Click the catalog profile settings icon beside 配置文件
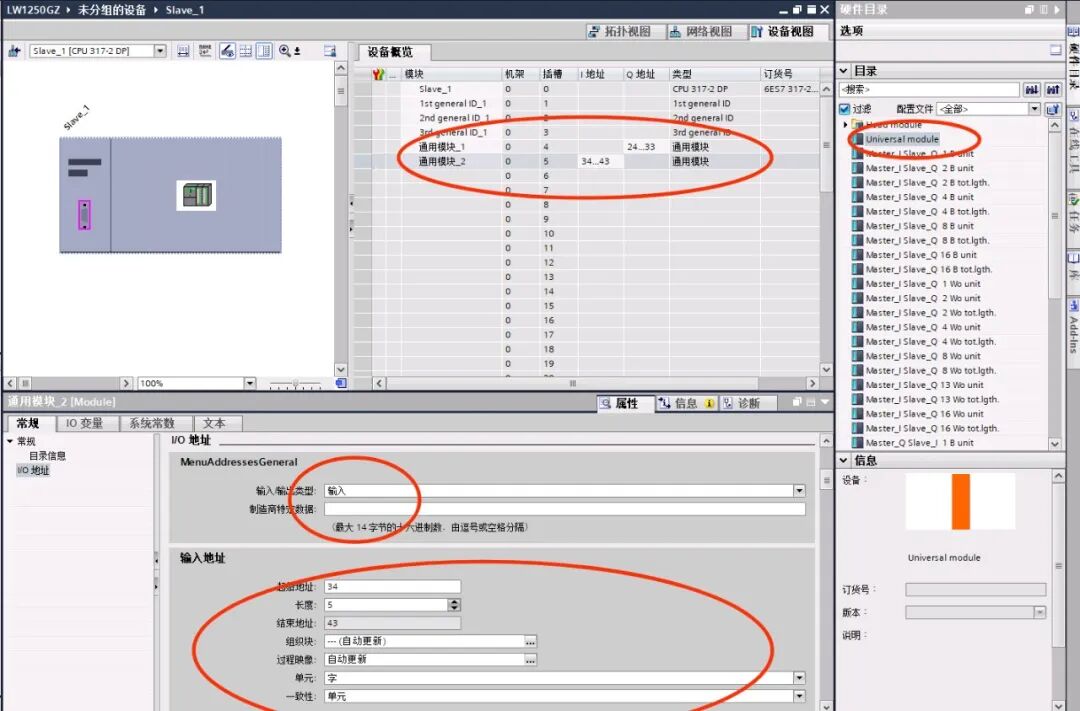Image resolution: width=1080 pixels, height=711 pixels. click(x=1052, y=109)
